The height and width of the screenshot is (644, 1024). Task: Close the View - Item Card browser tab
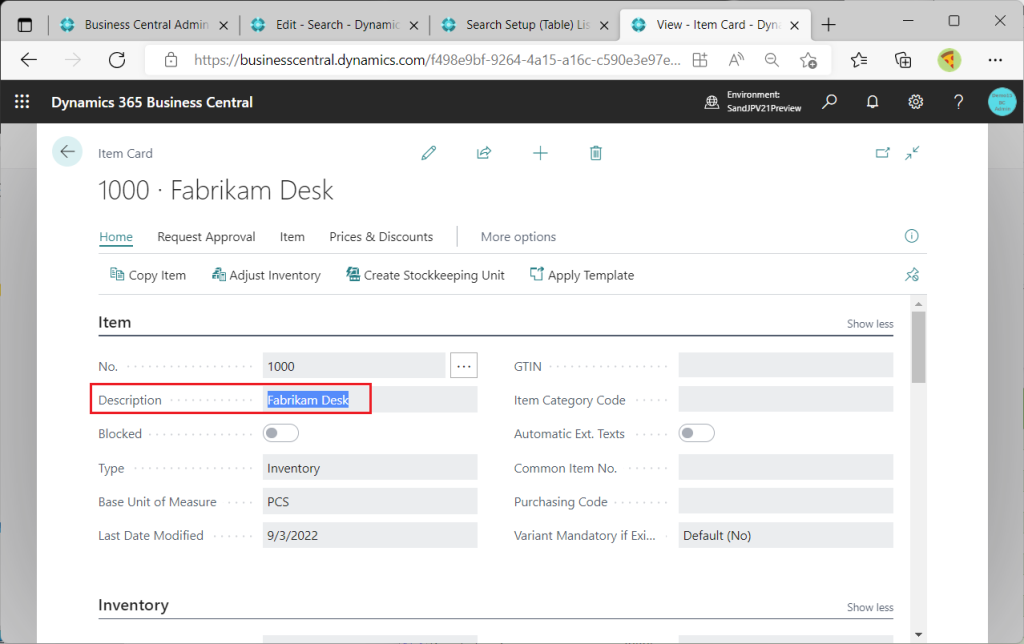(x=795, y=25)
